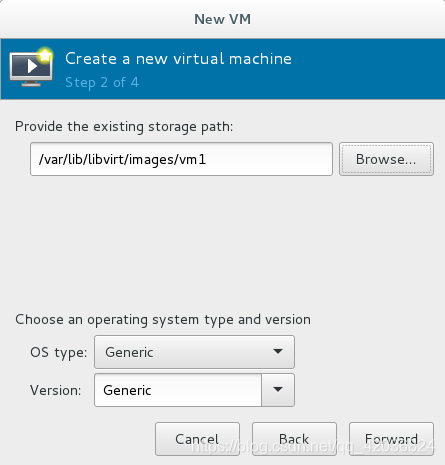The image size is (445, 465).
Task: Click the 'Create a new virtual machine' heading
Action: [x=178, y=59]
